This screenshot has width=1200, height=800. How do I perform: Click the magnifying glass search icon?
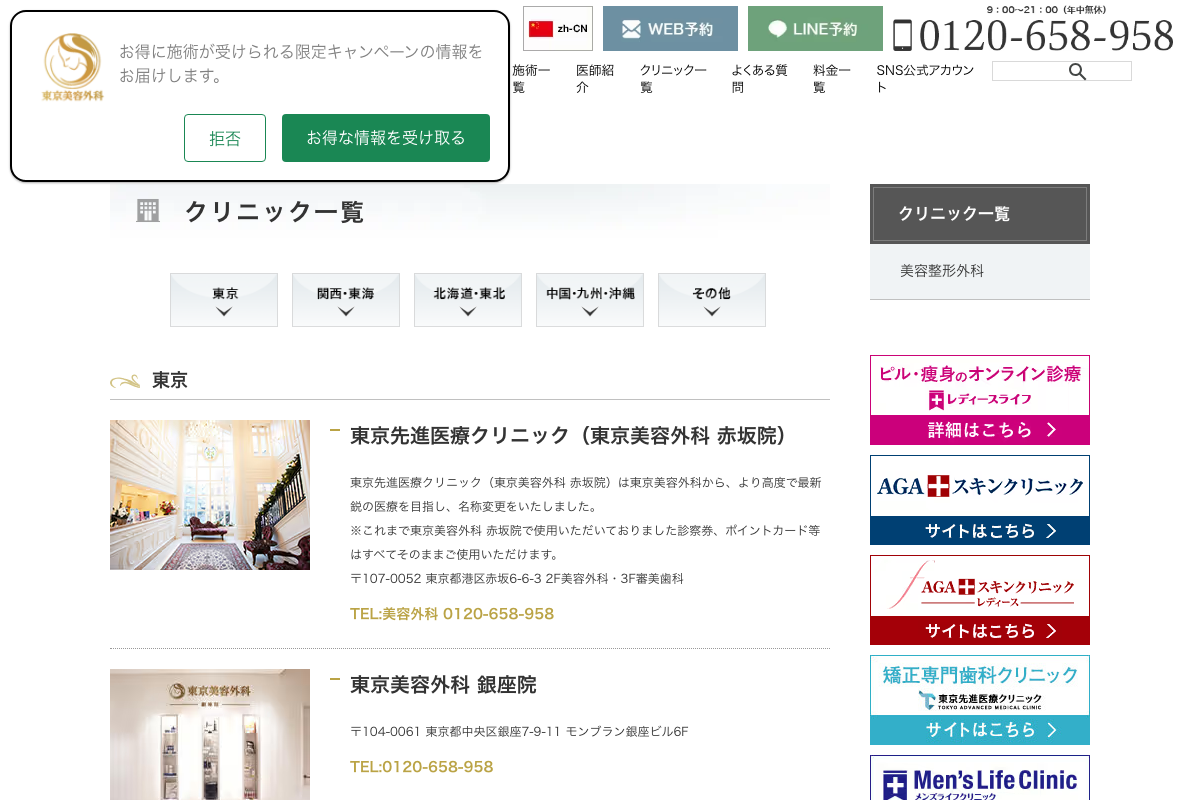click(1077, 71)
